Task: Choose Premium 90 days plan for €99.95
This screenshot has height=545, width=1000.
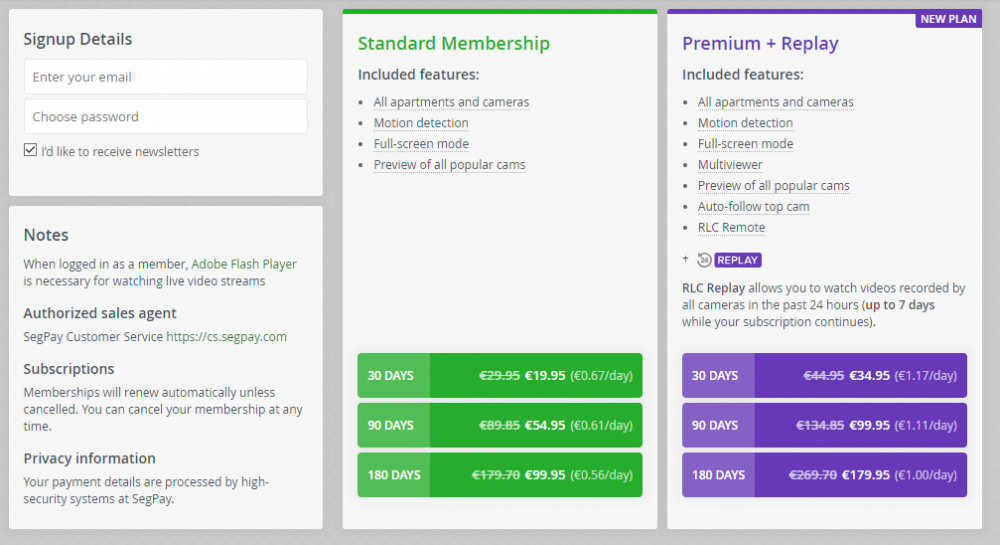Action: point(824,425)
